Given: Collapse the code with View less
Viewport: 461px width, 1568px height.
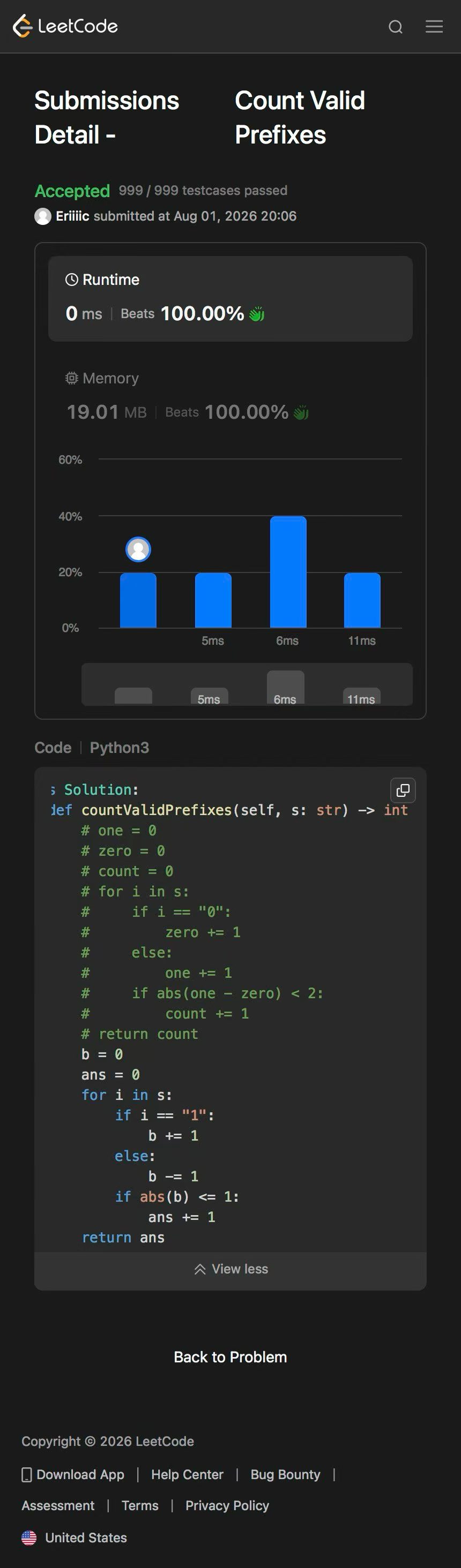Looking at the screenshot, I should tap(230, 1269).
